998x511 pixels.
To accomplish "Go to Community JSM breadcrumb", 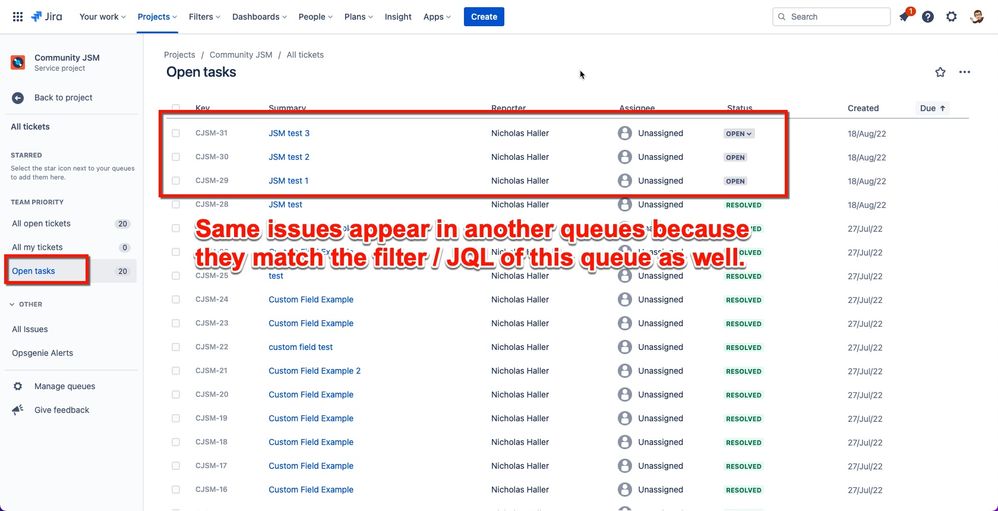I will [241, 55].
